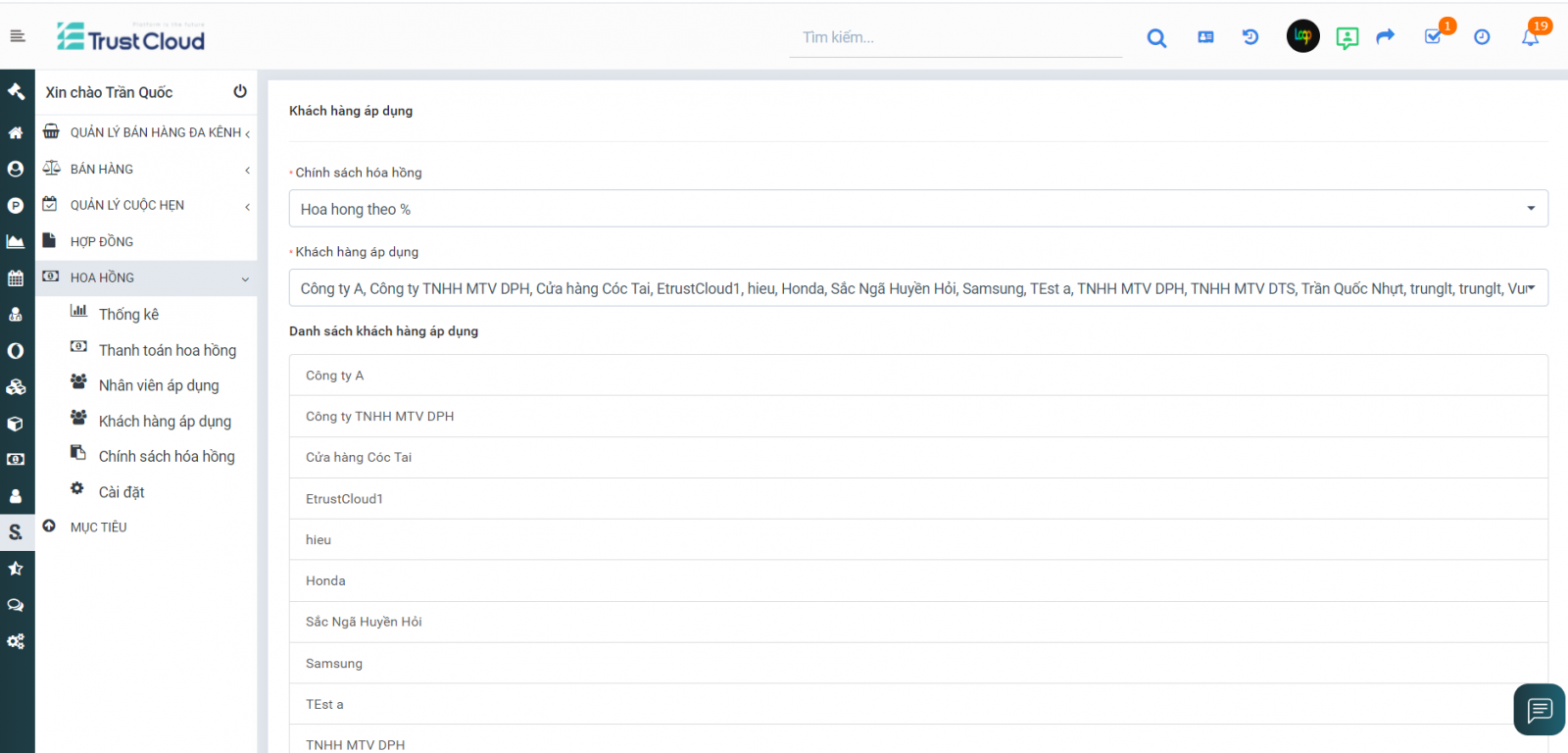The image size is (1568, 753).
Task: Open Thanh toán hoa hồng menu item
Action: pyautogui.click(x=167, y=350)
